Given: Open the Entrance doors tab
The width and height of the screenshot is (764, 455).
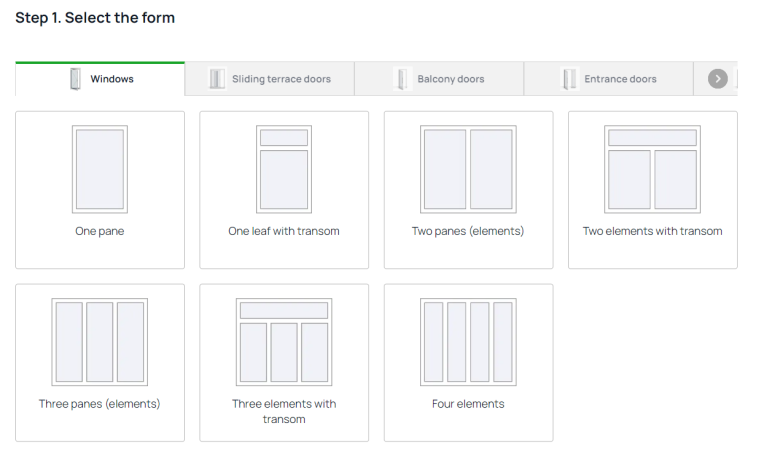Looking at the screenshot, I should [620, 79].
